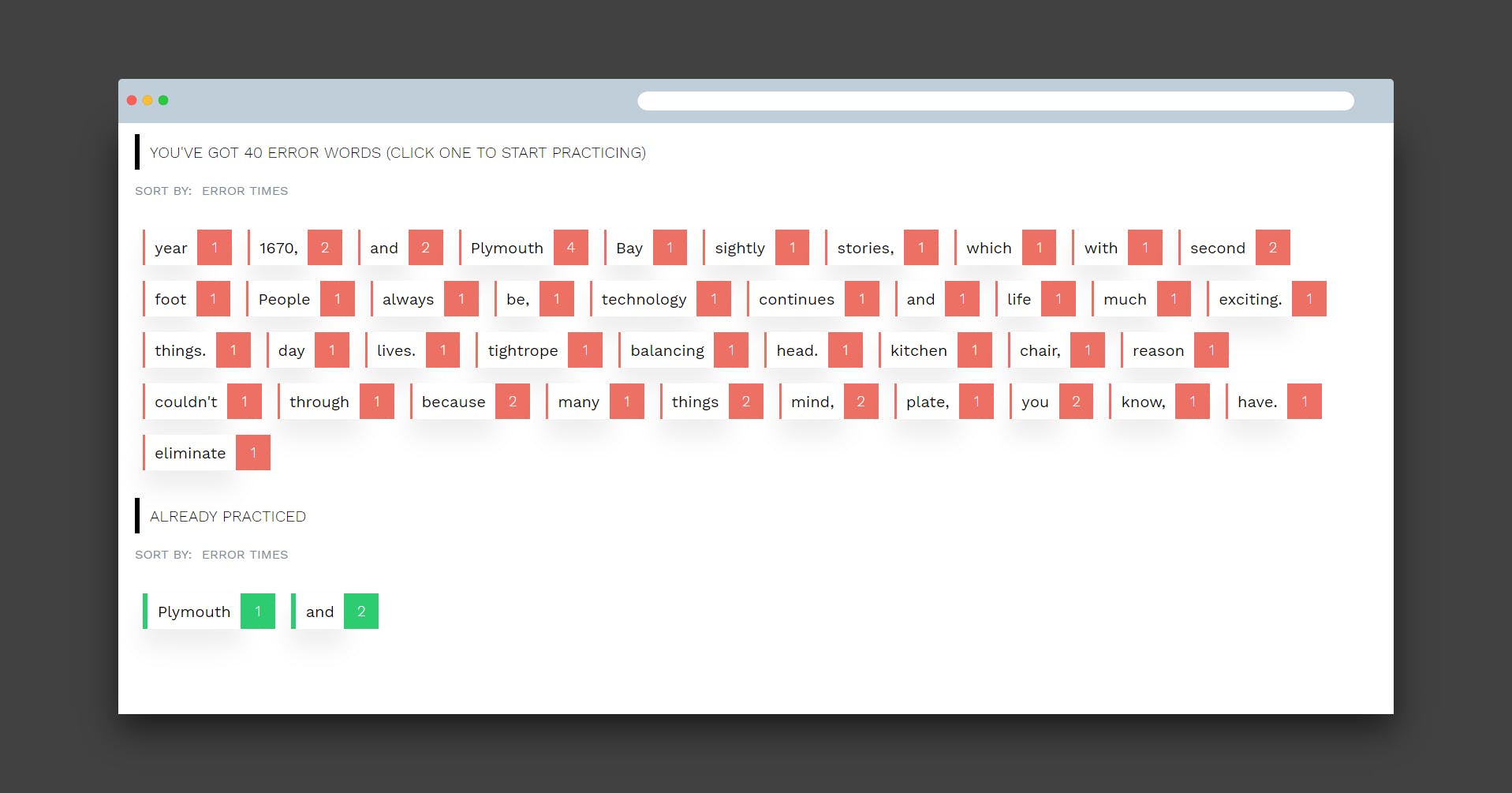Click the error word 'you'
Screen dimensions: 1512x793
pos(1051,402)
